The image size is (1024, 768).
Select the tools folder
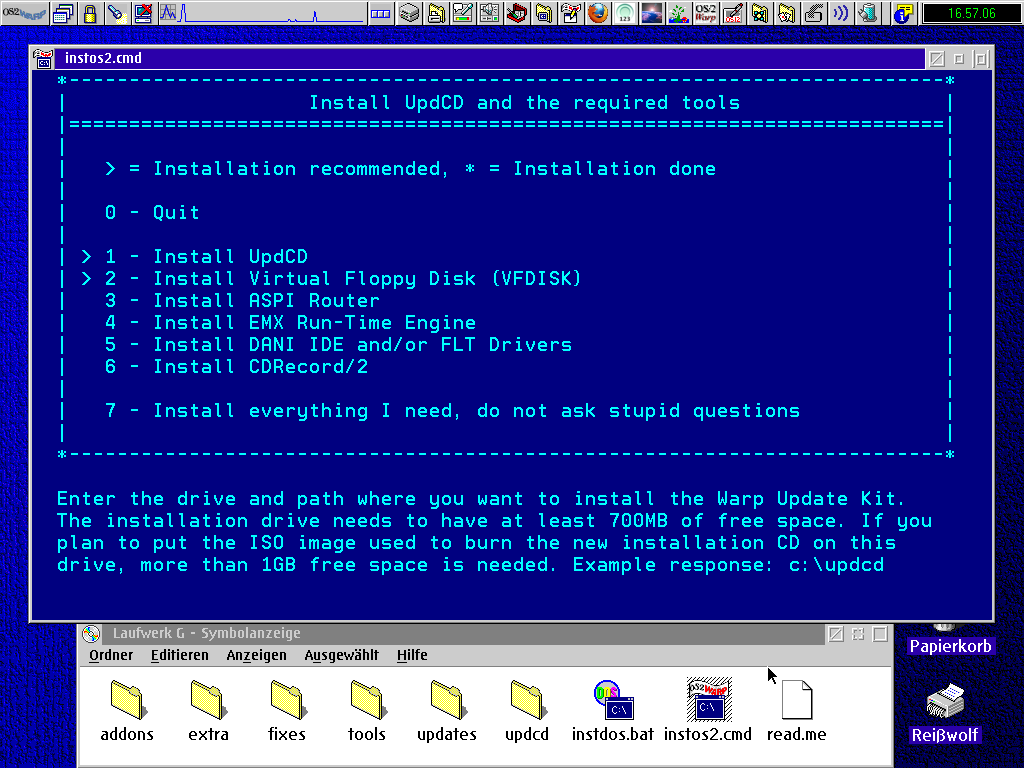(x=367, y=711)
